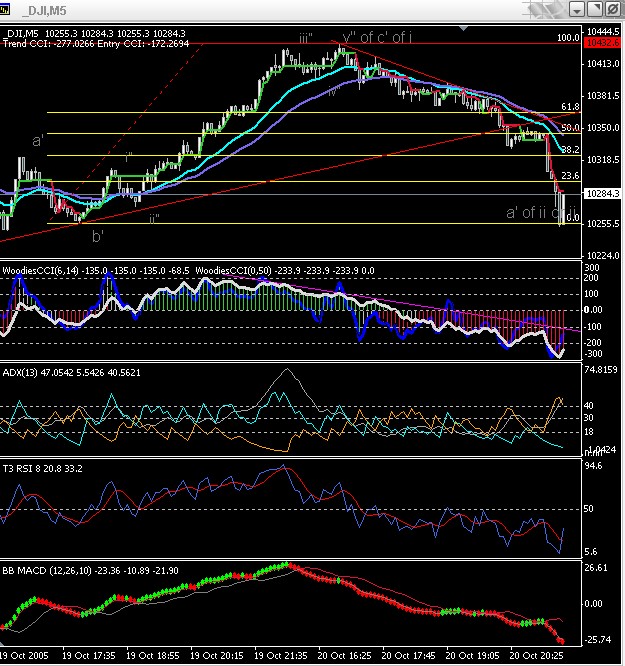Click the 10350.0 price scale value
625x666 pixels.
click(603, 128)
